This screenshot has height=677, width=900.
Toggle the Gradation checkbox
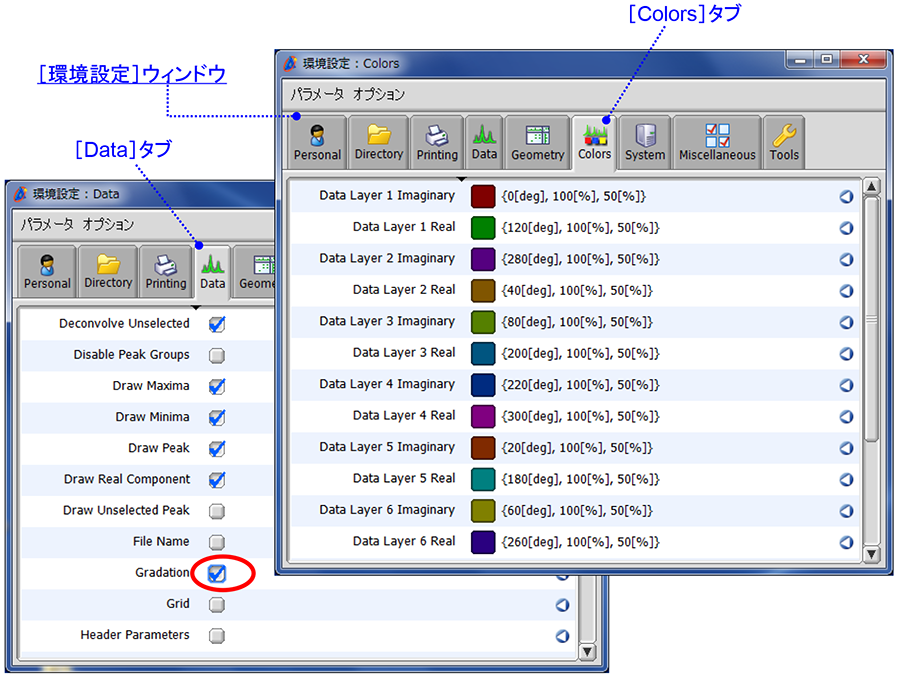click(217, 573)
